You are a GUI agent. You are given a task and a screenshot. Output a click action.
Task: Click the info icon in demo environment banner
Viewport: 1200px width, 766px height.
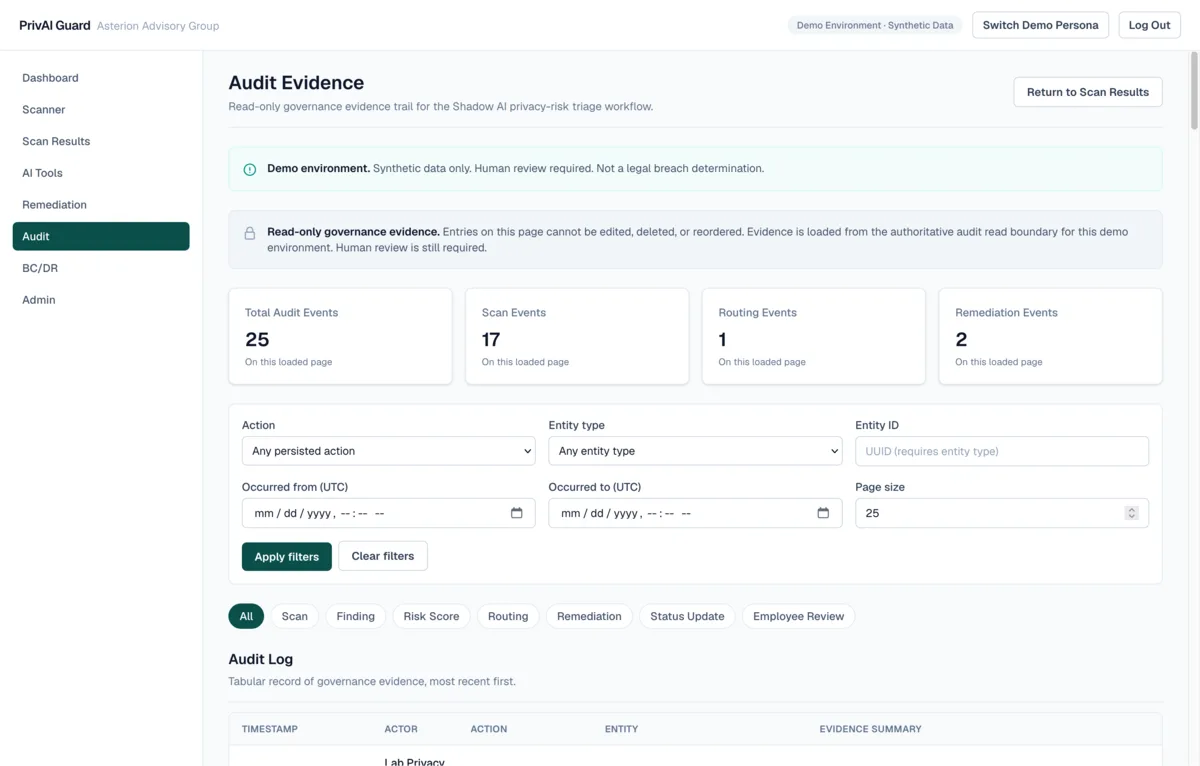point(250,169)
